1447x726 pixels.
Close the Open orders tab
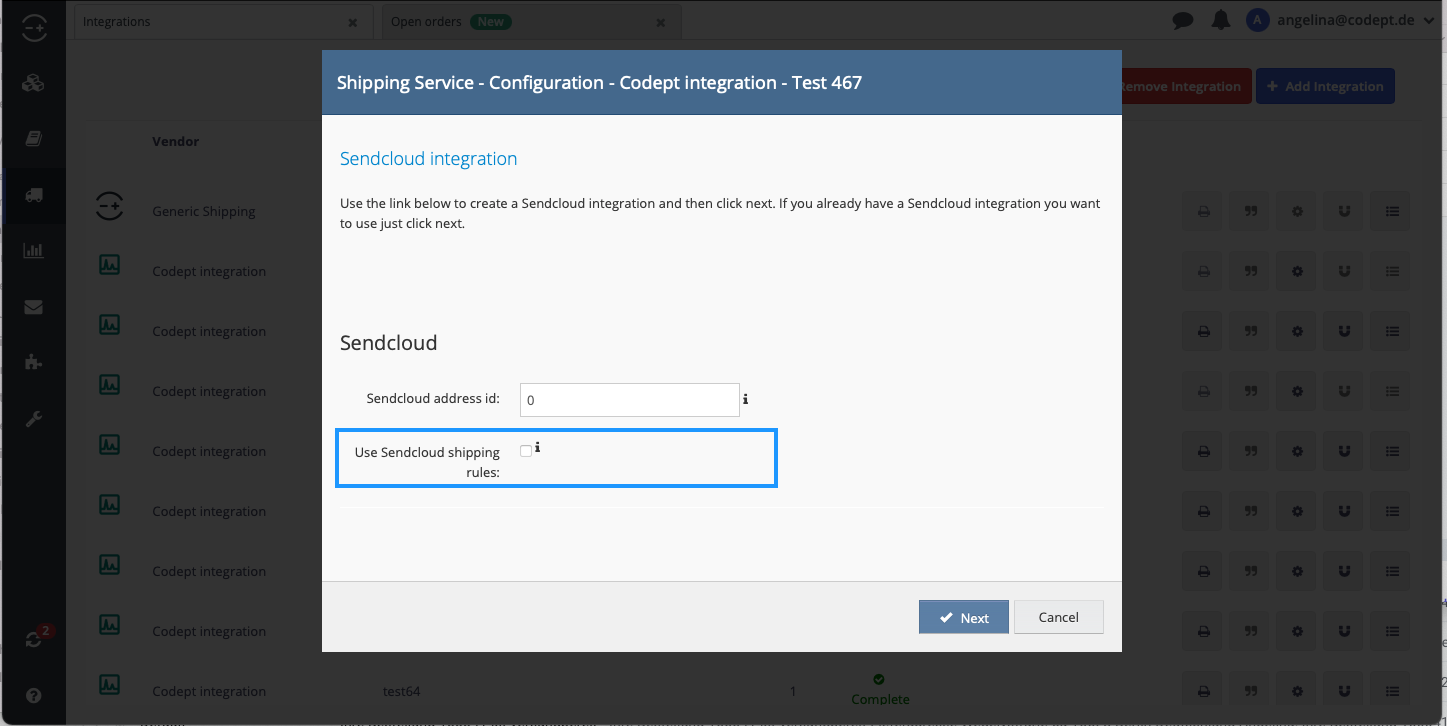[x=660, y=22]
